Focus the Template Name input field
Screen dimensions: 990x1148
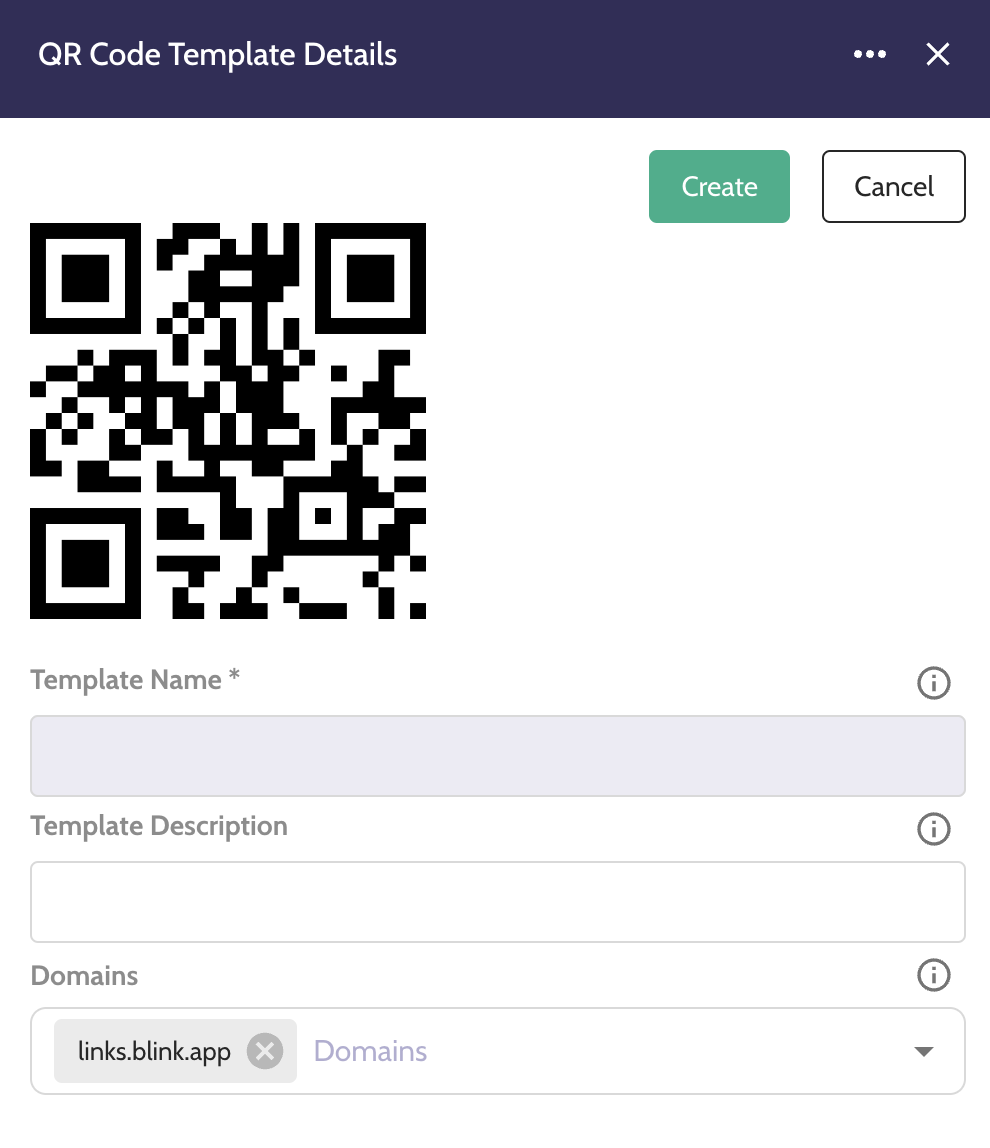498,756
